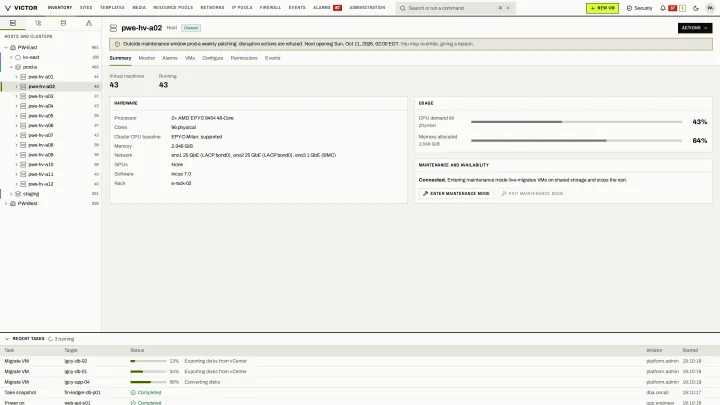Click the Classic badge next to Host

(x=191, y=28)
